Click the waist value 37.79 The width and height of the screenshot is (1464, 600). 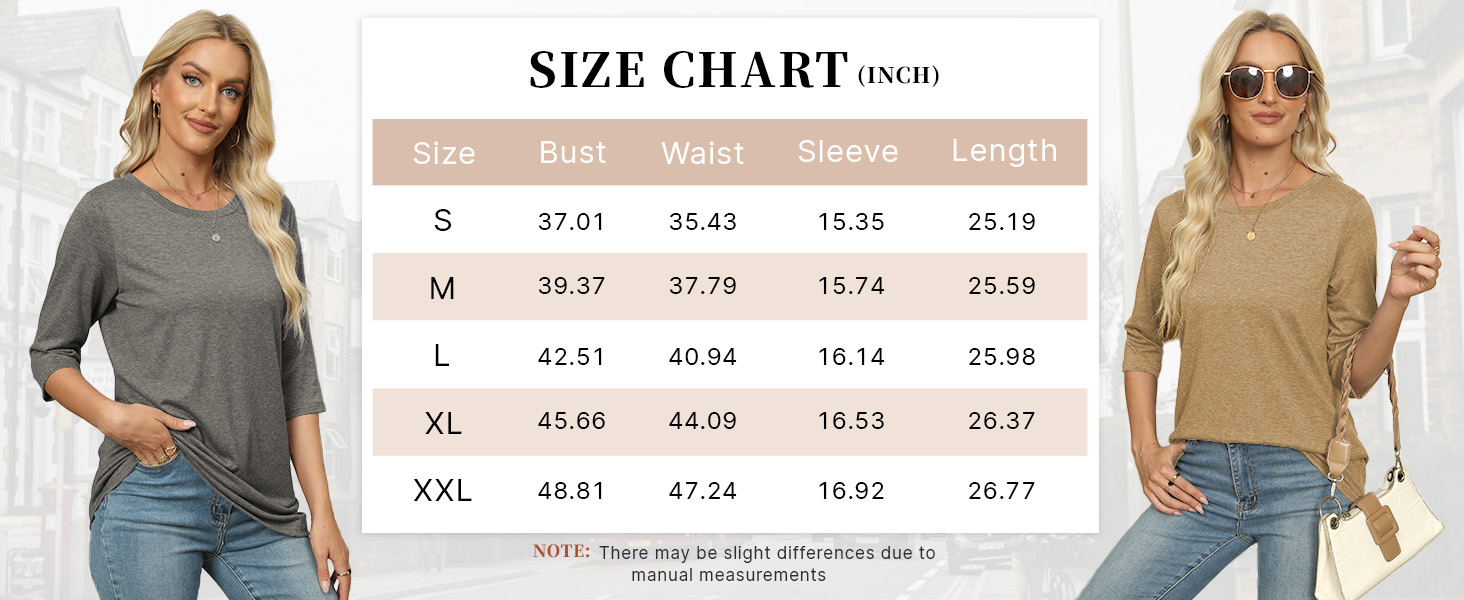pos(703,287)
